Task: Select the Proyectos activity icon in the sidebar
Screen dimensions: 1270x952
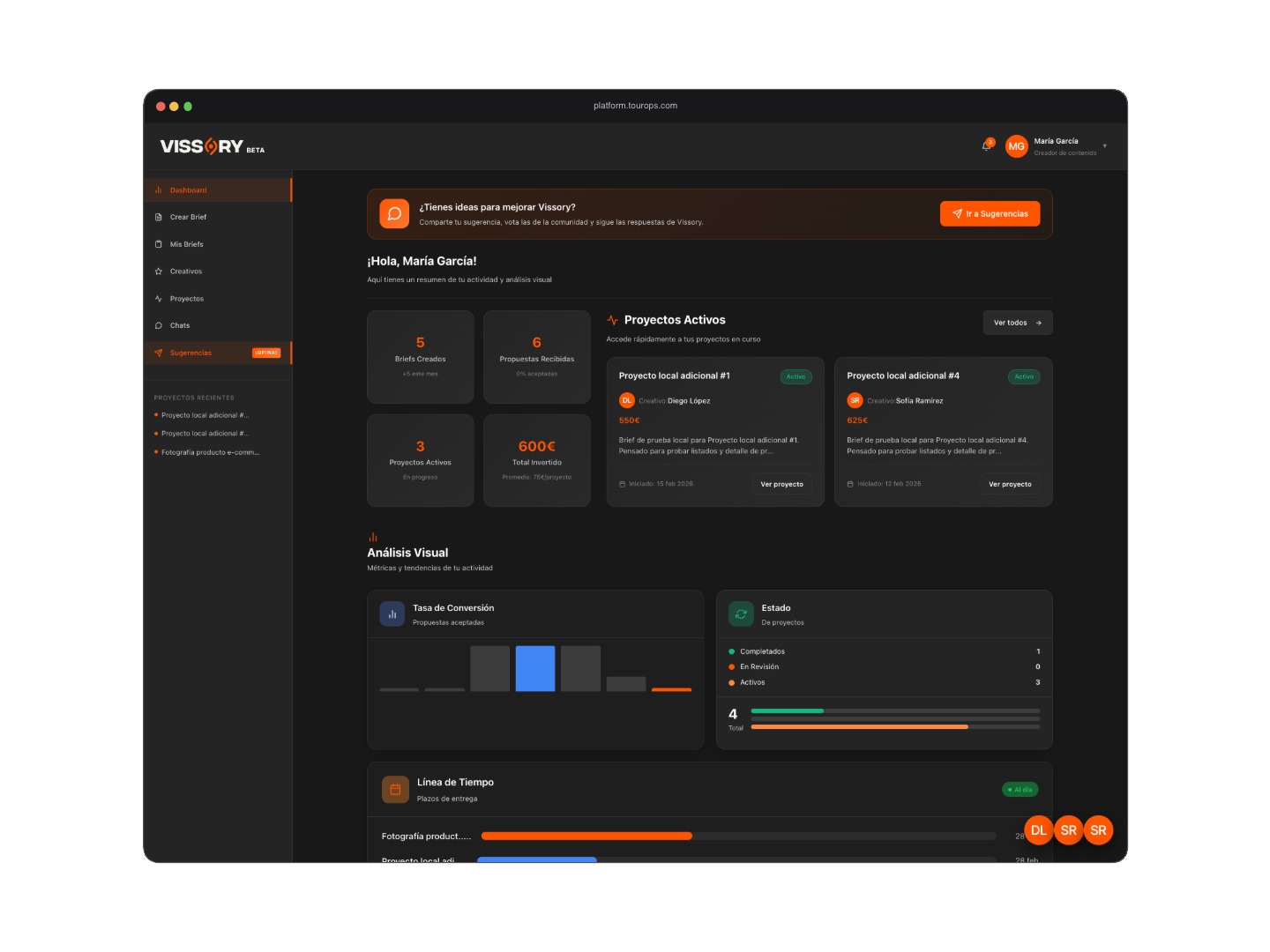Action: point(160,298)
